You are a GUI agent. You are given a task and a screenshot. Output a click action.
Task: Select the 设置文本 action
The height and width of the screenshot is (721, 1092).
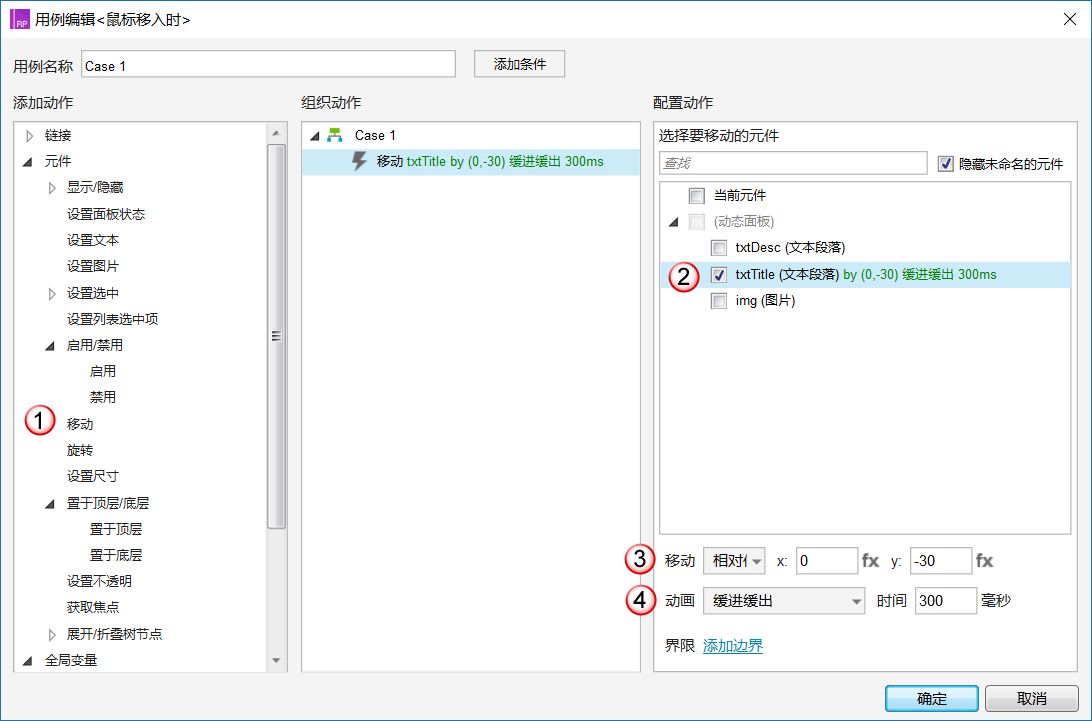(x=93, y=240)
